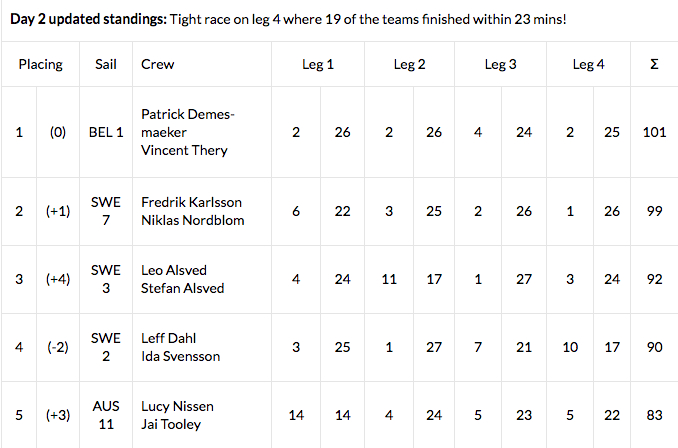
Task: Select the SWE 7 sail cell
Action: [x=105, y=211]
